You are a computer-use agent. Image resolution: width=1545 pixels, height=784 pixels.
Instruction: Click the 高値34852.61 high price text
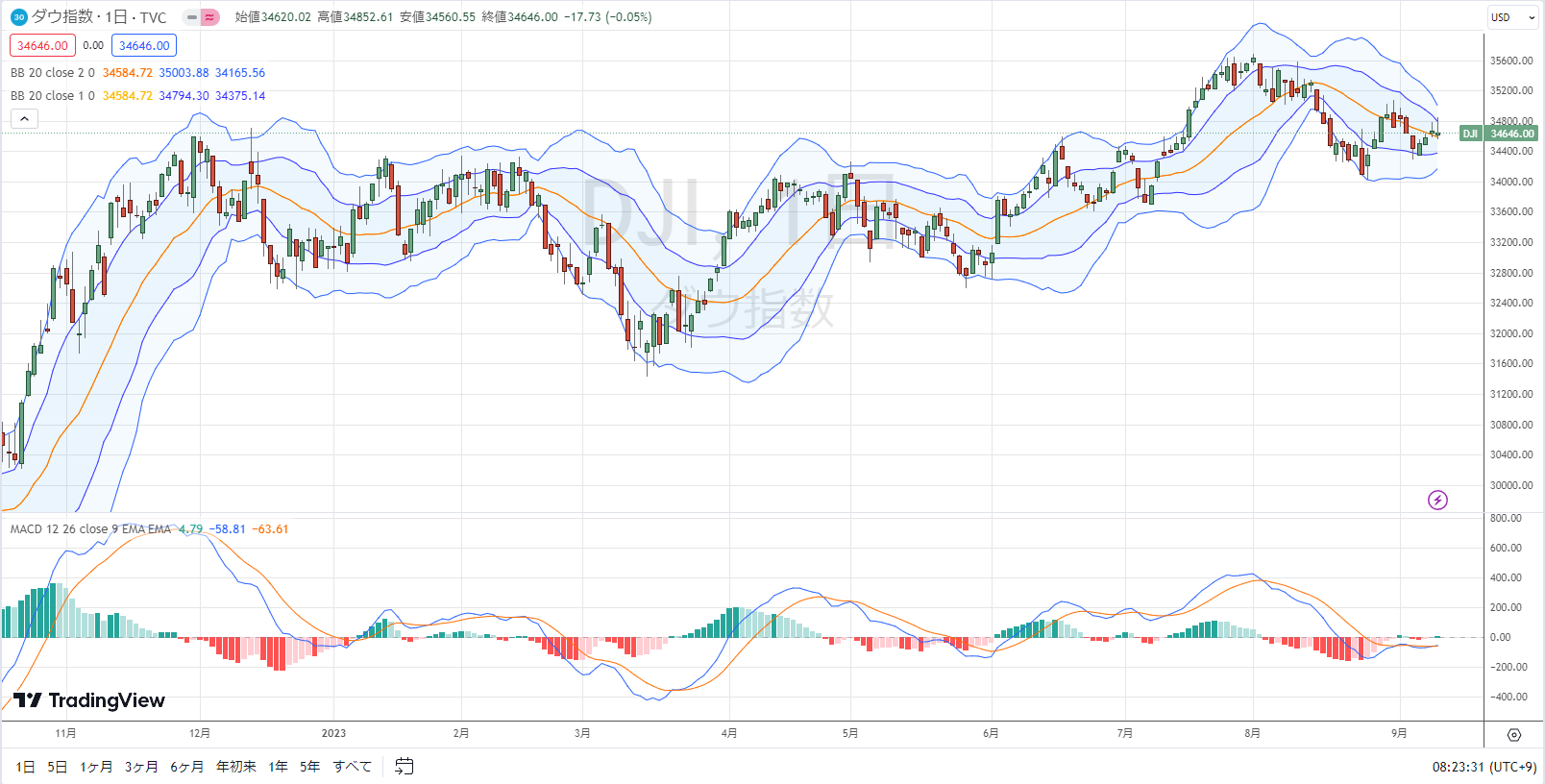coord(356,17)
